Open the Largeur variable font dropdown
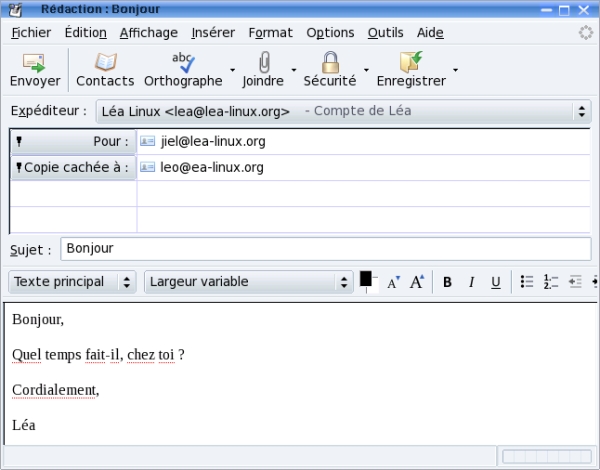The width and height of the screenshot is (600, 470). (249, 282)
